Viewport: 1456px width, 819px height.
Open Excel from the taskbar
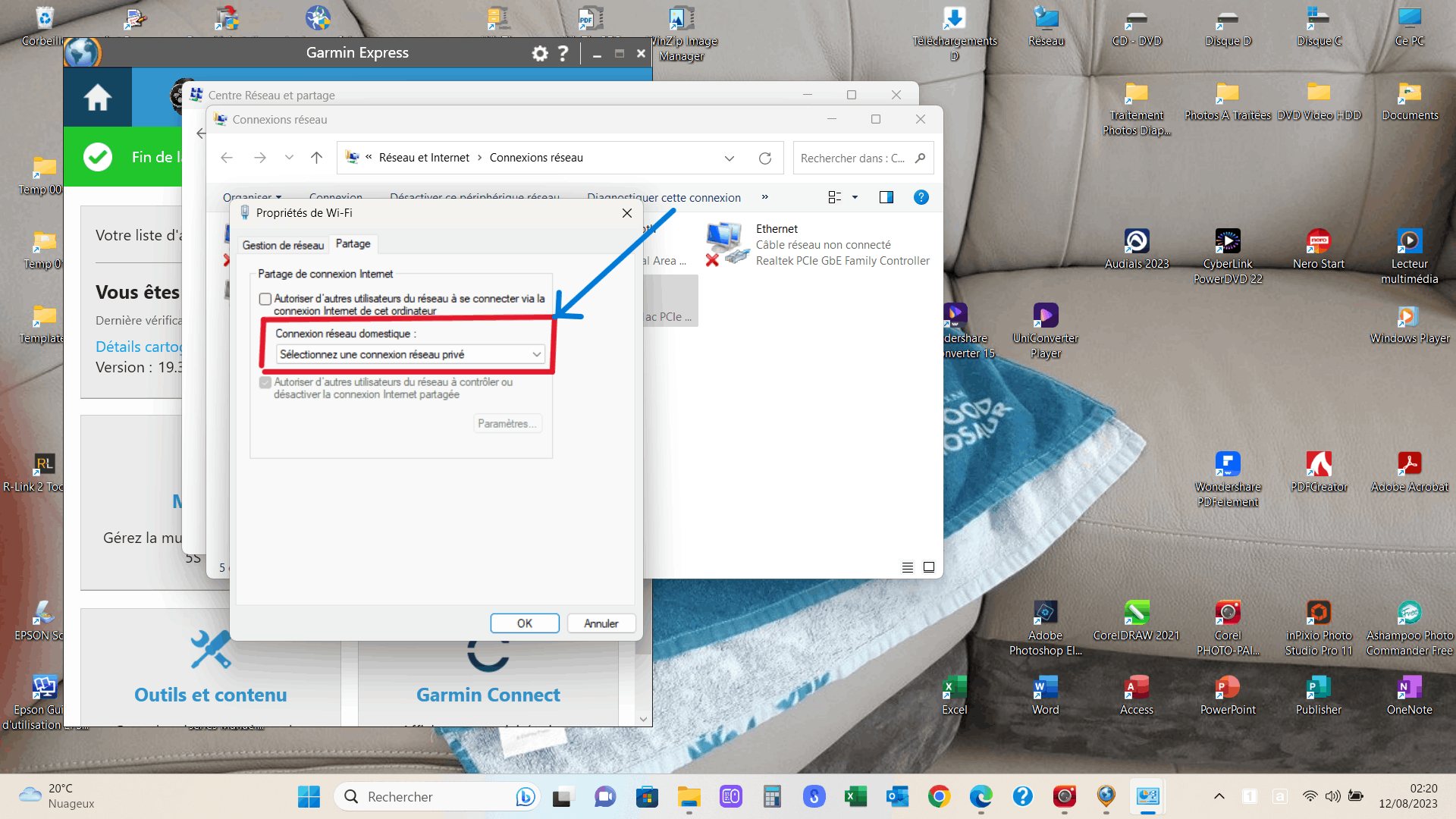click(x=855, y=796)
